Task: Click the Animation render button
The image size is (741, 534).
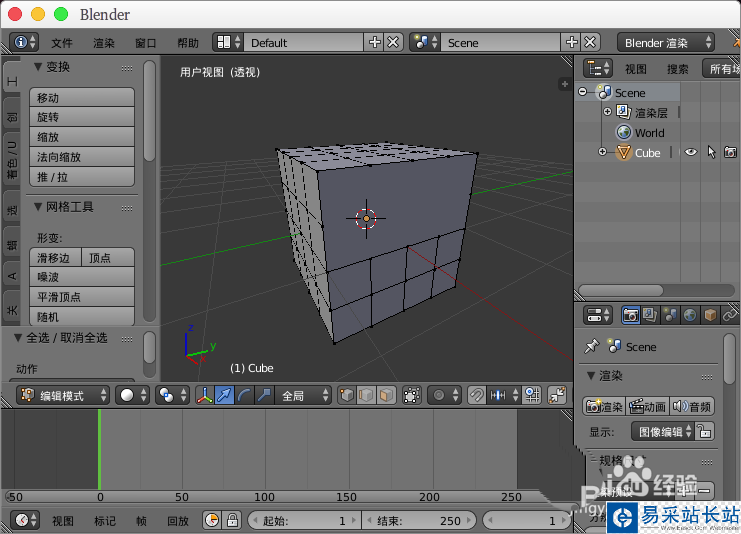Action: 647,406
